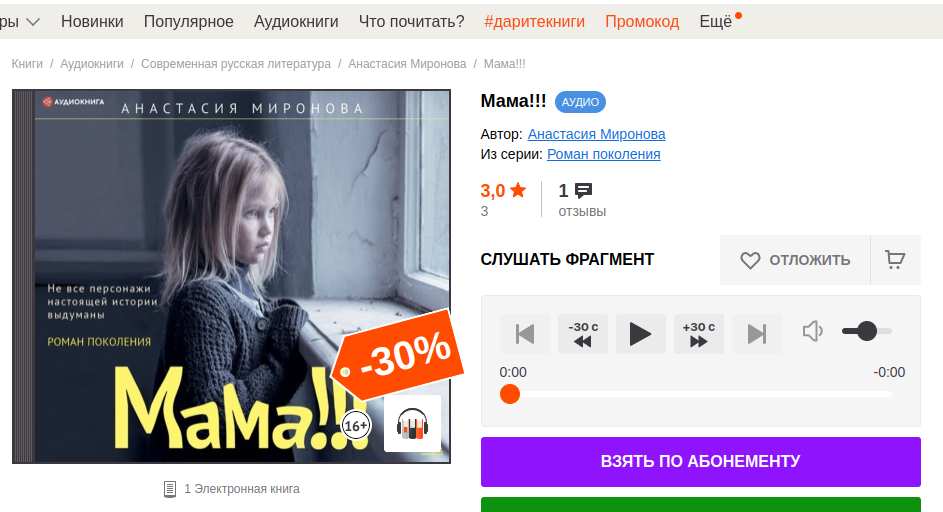Open the Новинки menu item

pos(92,22)
